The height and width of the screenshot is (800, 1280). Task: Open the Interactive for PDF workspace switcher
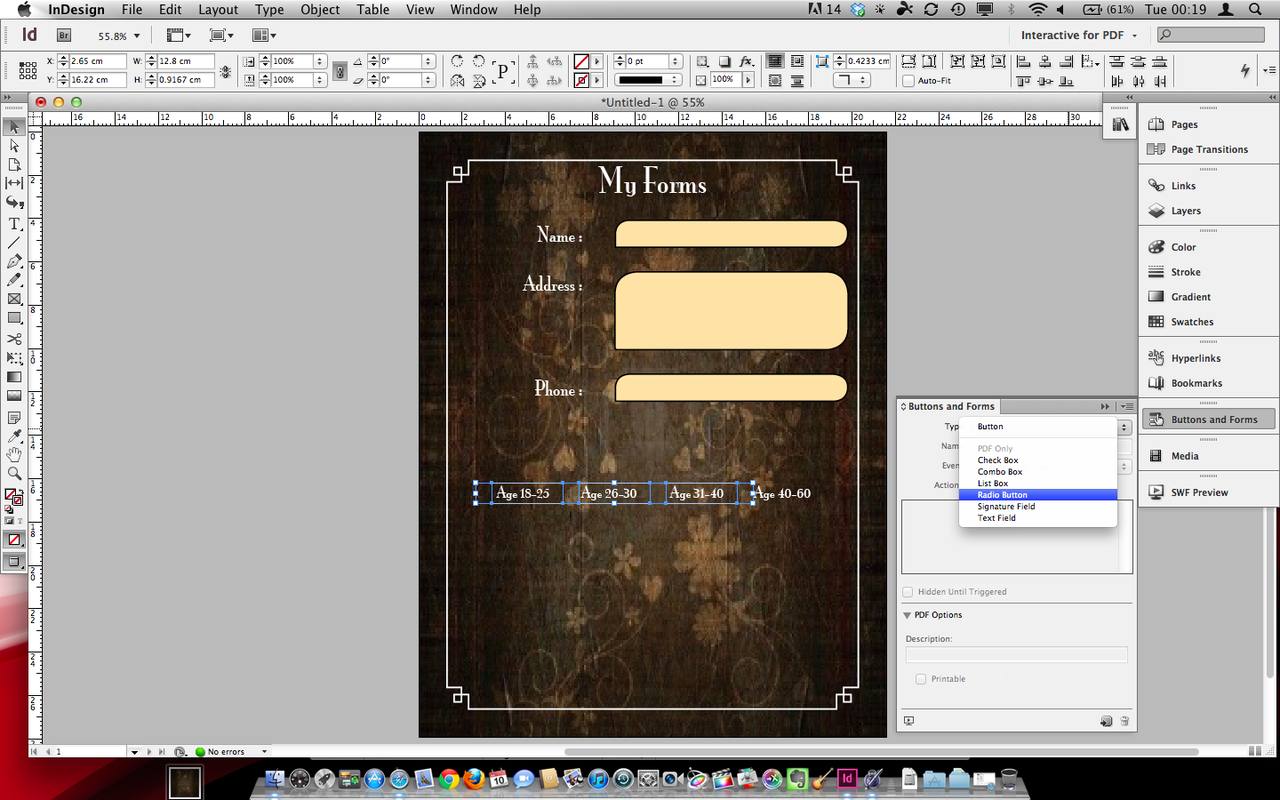1079,35
